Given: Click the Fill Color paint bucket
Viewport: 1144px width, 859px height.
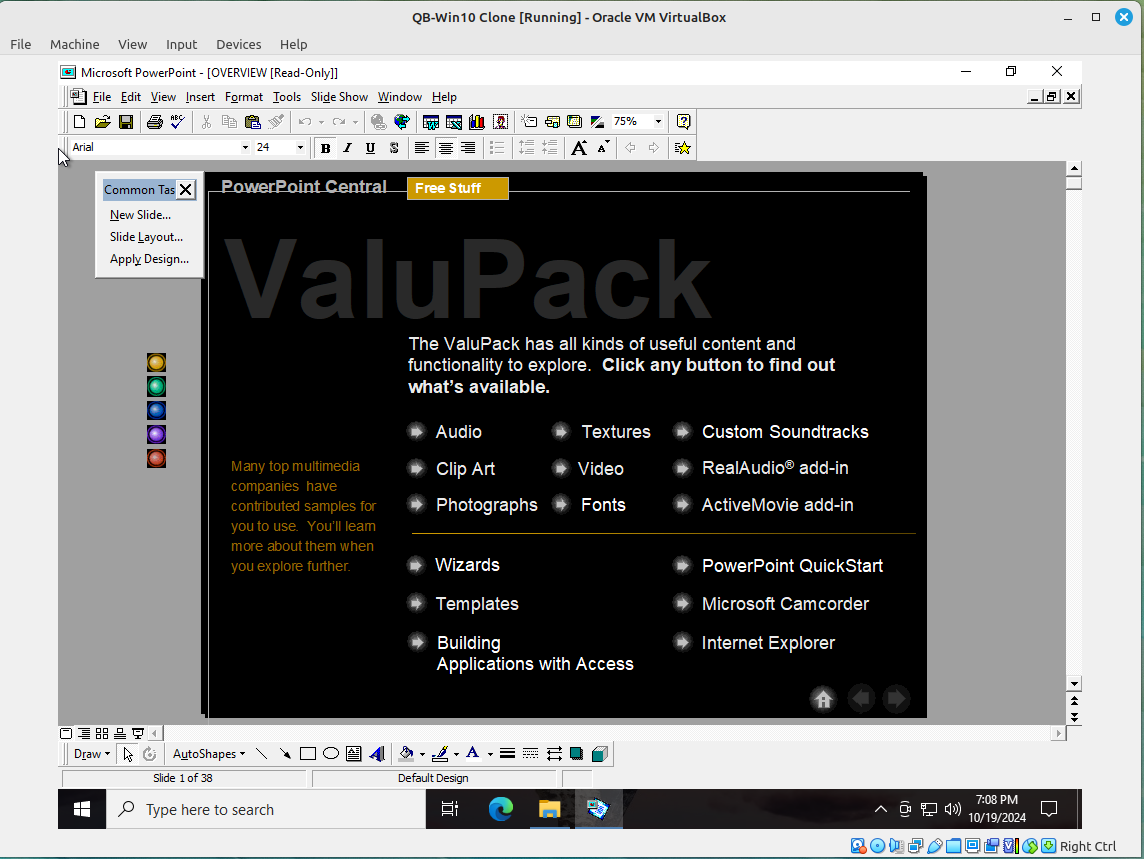Looking at the screenshot, I should pyautogui.click(x=406, y=754).
